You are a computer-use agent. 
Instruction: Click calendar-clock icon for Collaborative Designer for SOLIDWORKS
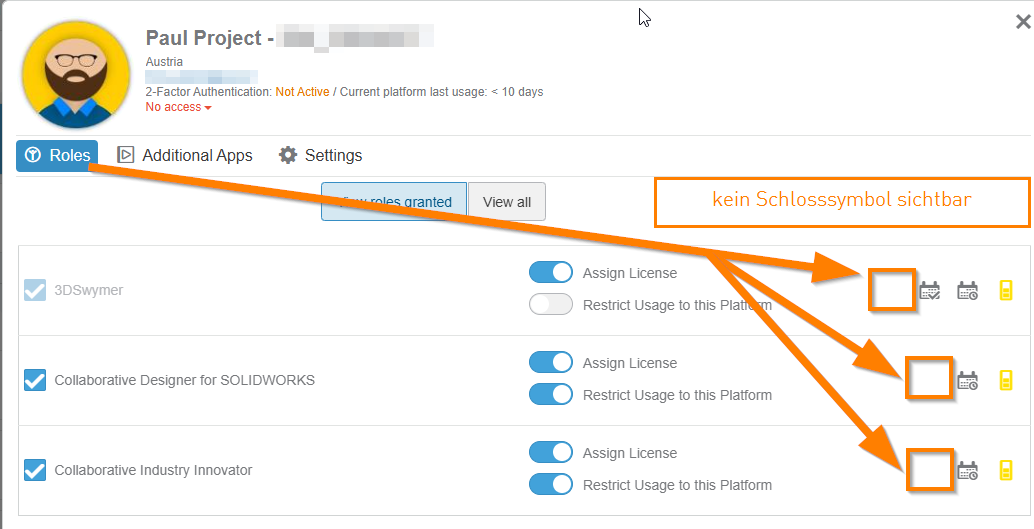coord(967,380)
